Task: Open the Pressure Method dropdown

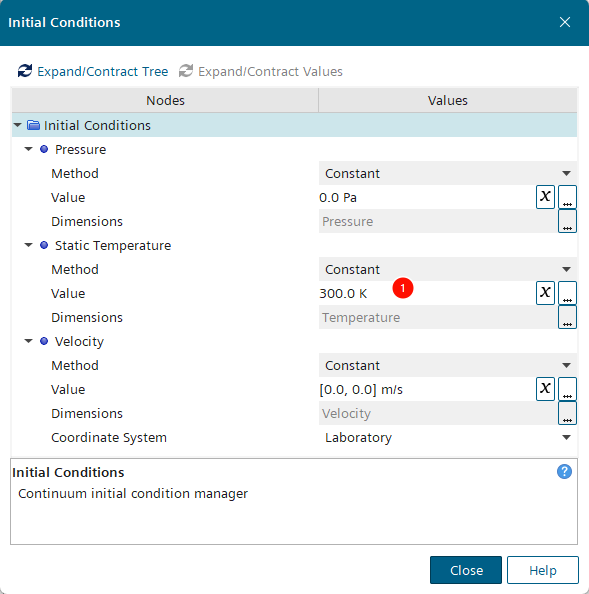Action: click(x=448, y=173)
